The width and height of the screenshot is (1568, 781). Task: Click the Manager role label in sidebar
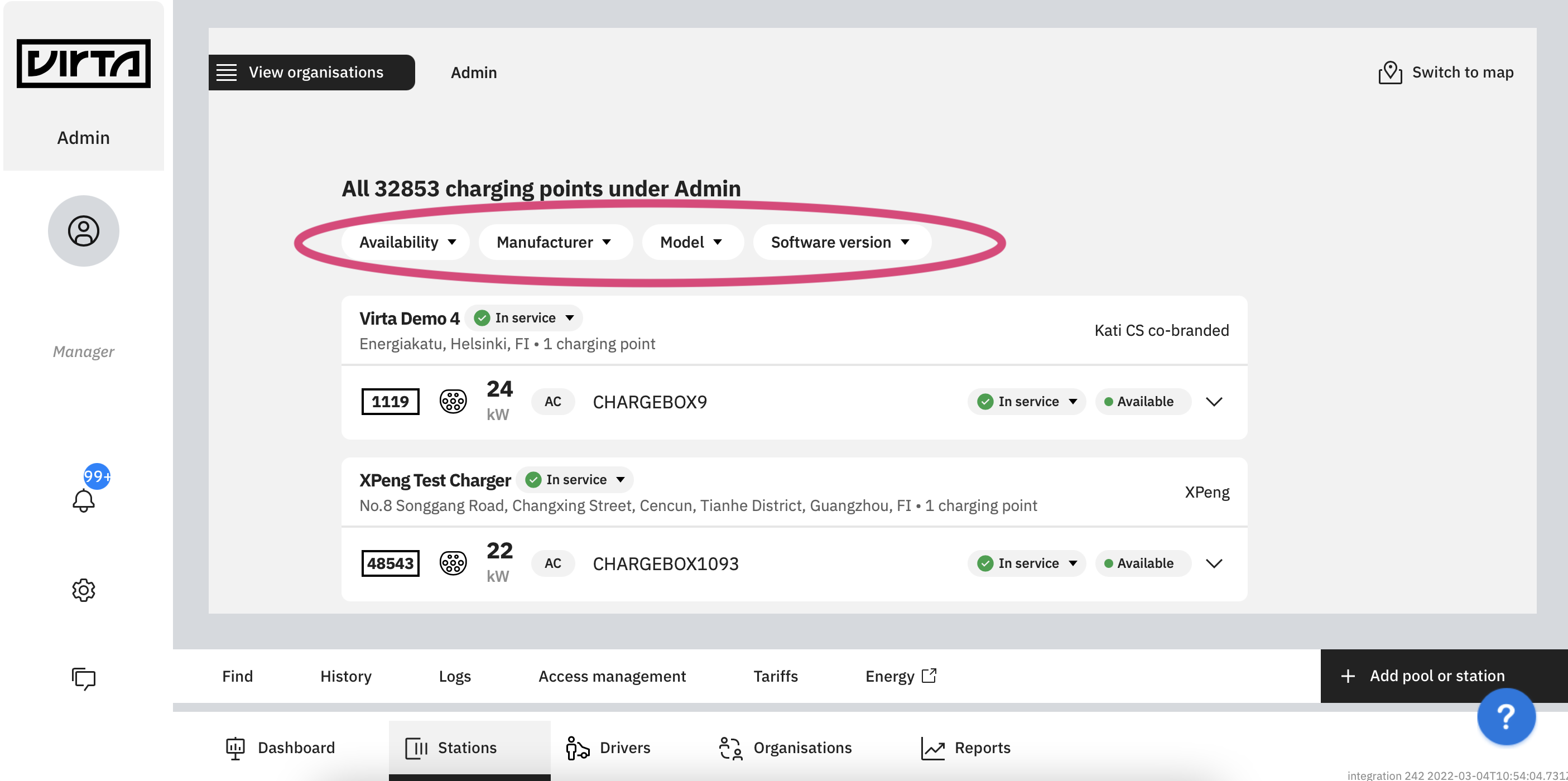(x=83, y=352)
